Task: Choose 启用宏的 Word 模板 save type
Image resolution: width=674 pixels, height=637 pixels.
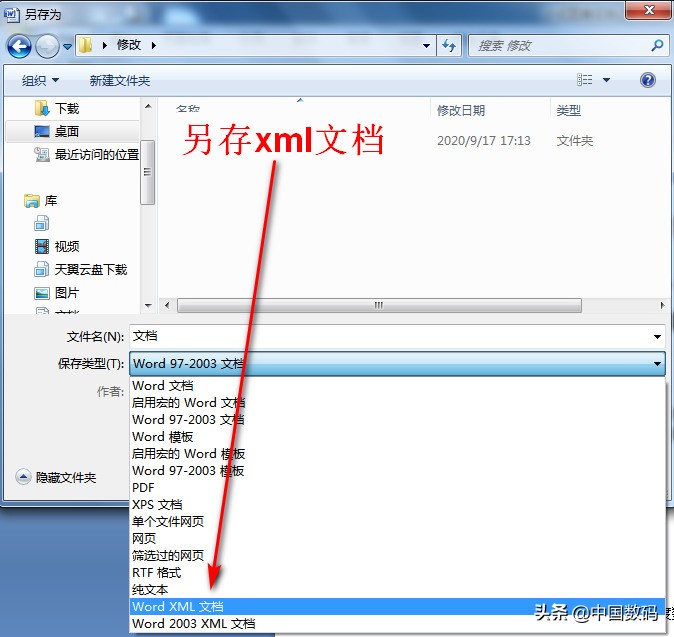Action: (397, 453)
